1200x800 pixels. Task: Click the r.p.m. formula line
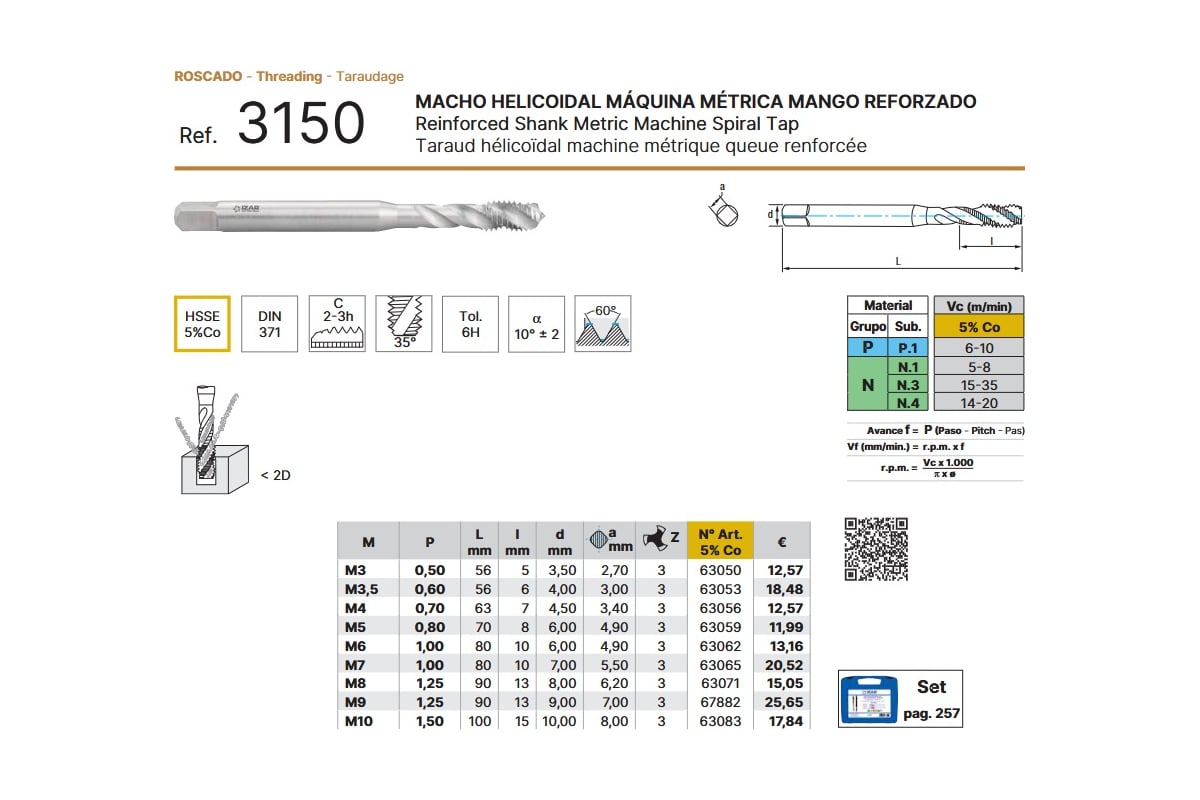[927, 467]
